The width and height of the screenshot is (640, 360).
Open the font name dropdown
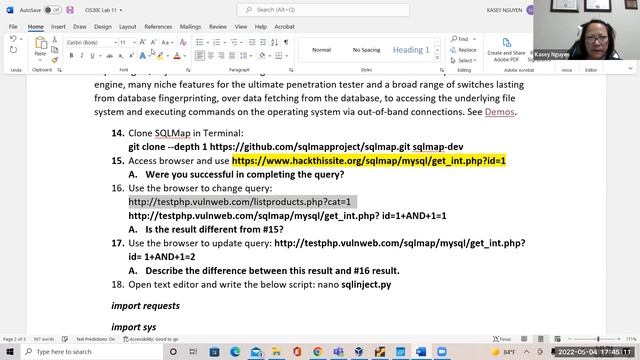click(116, 42)
